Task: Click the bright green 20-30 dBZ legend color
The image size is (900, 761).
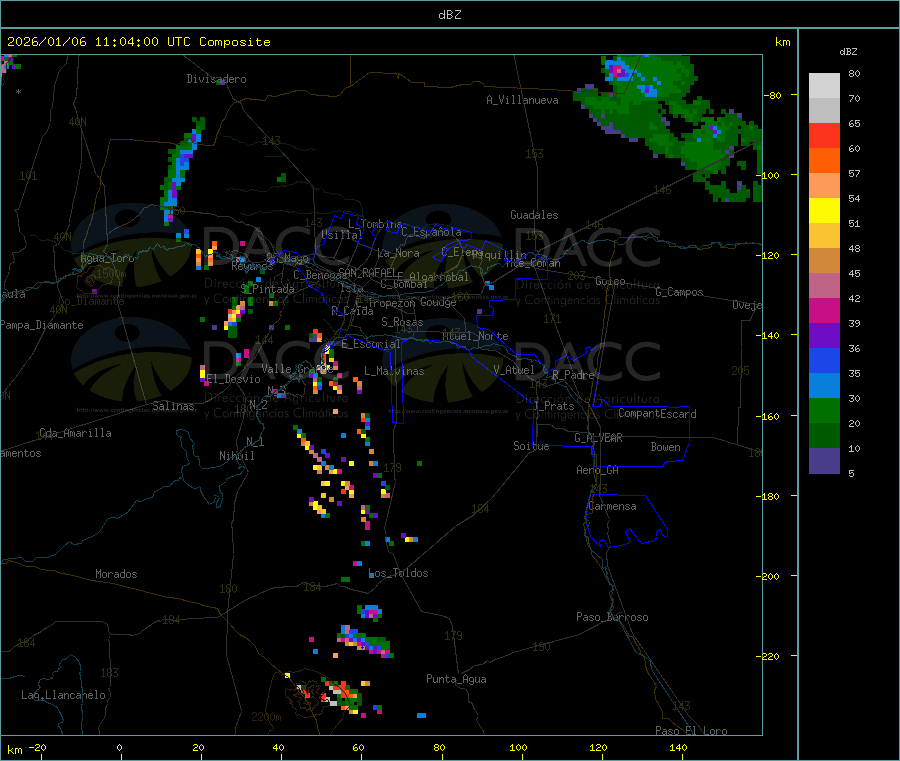Action: point(824,410)
